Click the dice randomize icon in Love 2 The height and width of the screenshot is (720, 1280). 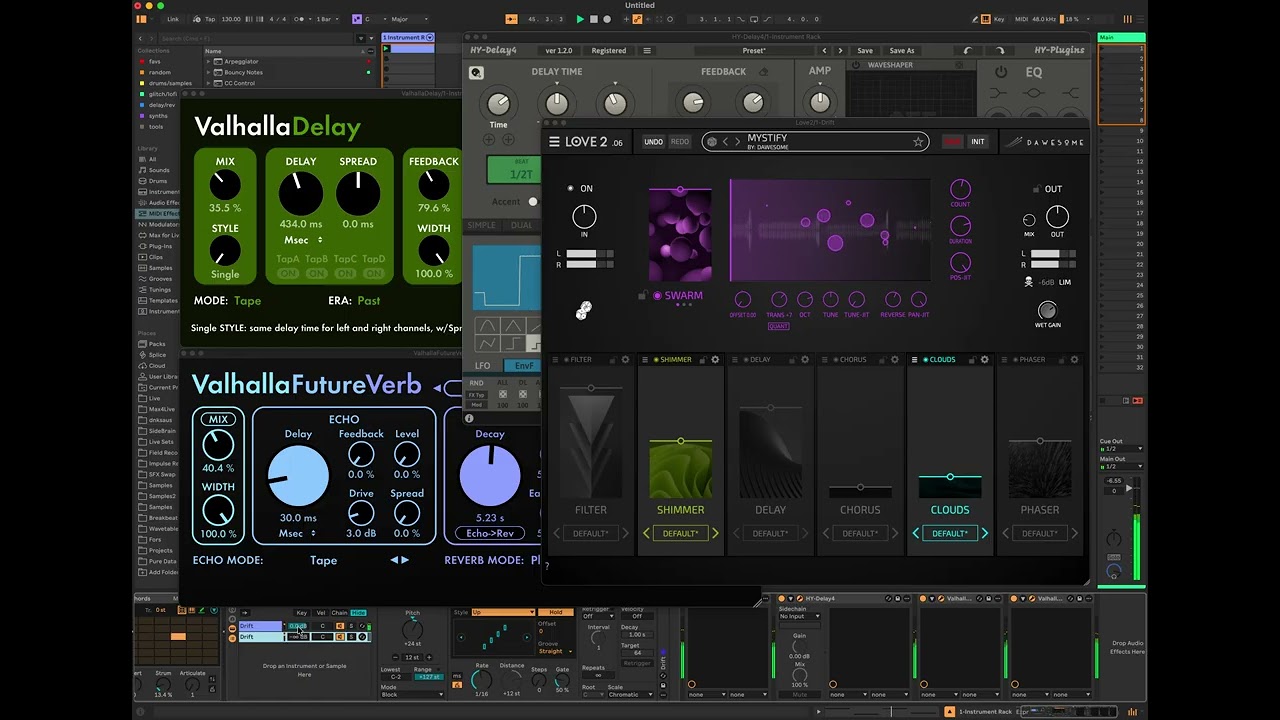pos(584,311)
